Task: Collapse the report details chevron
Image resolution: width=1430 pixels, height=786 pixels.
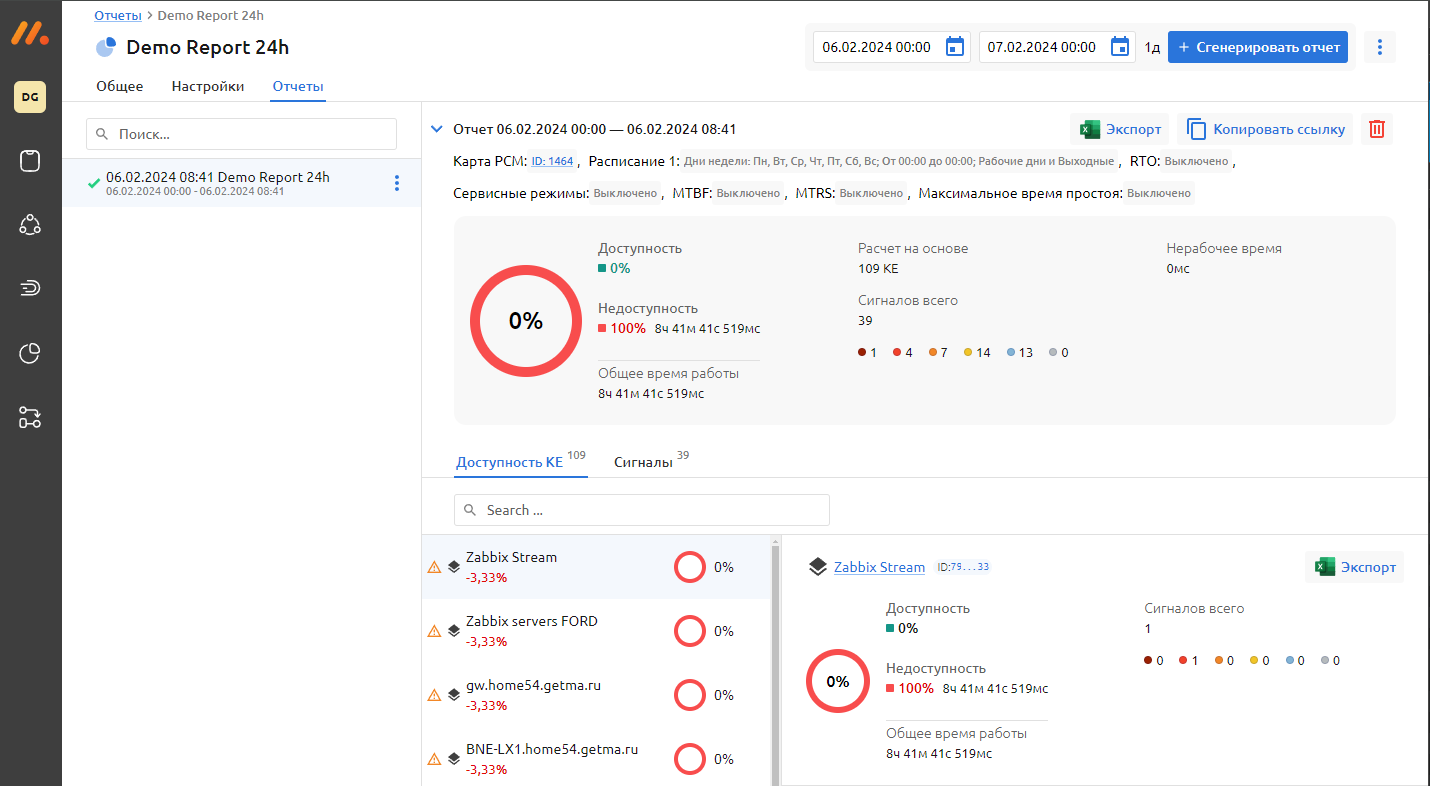Action: pyautogui.click(x=436, y=129)
